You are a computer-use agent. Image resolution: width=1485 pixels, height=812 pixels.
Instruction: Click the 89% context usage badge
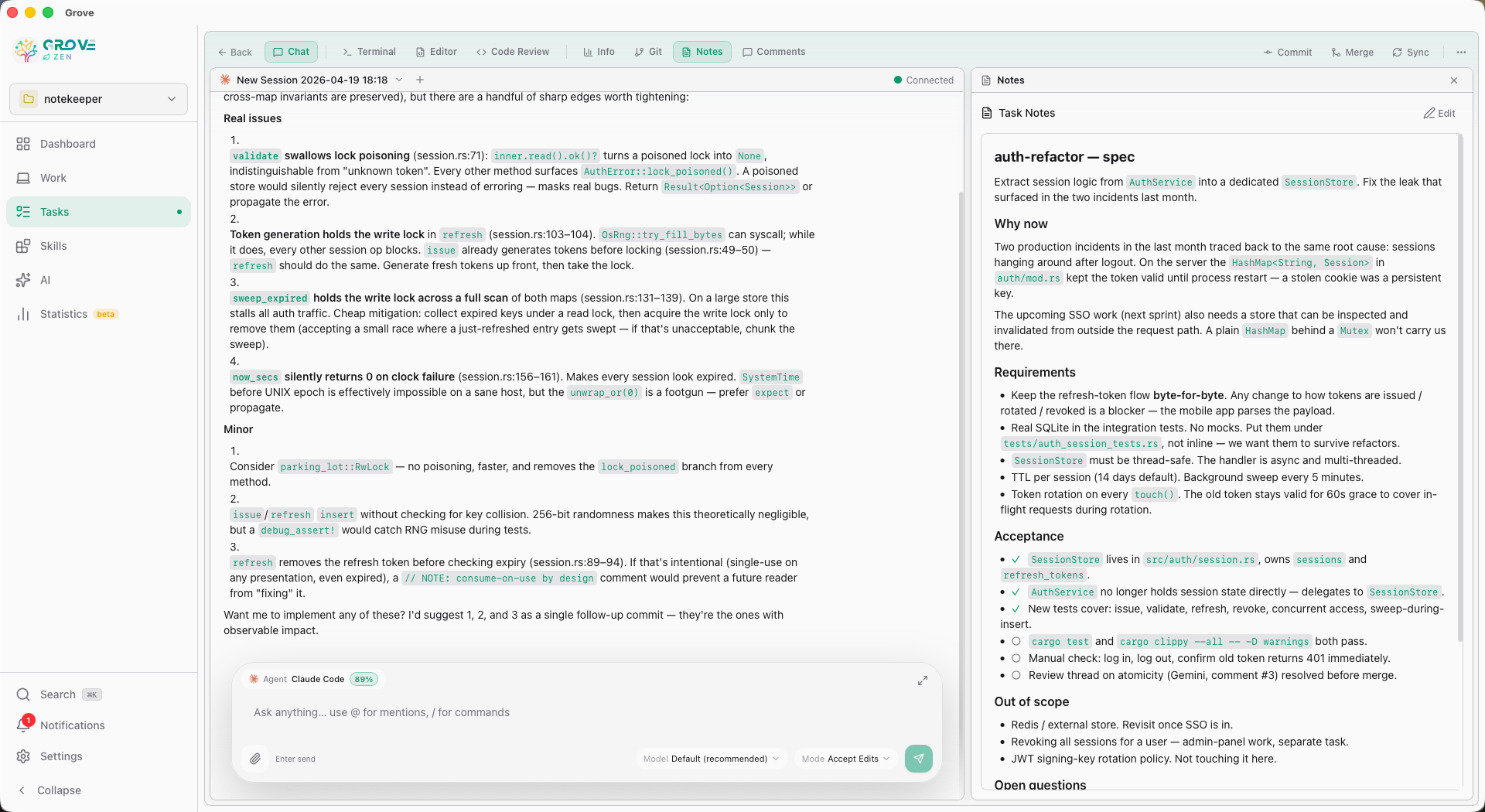tap(364, 679)
